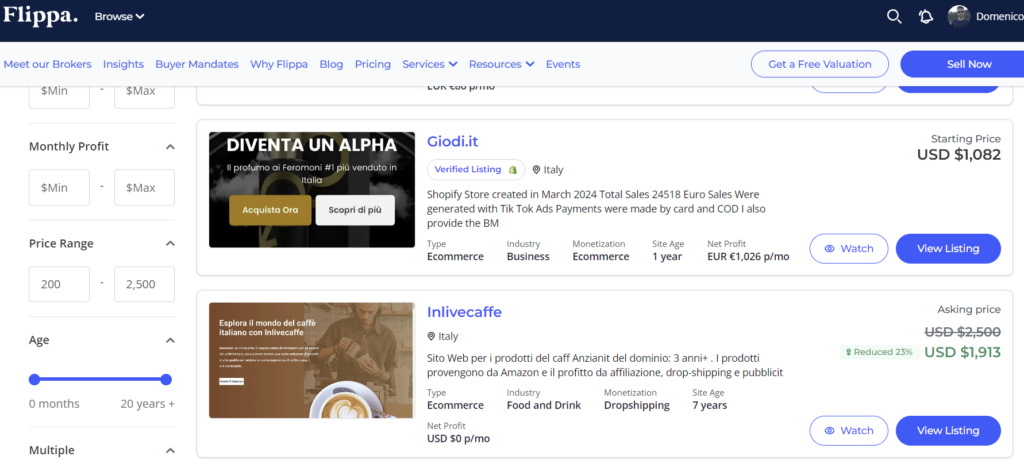Click View Listing for Giodi.it
This screenshot has height=464, width=1024.
click(947, 249)
